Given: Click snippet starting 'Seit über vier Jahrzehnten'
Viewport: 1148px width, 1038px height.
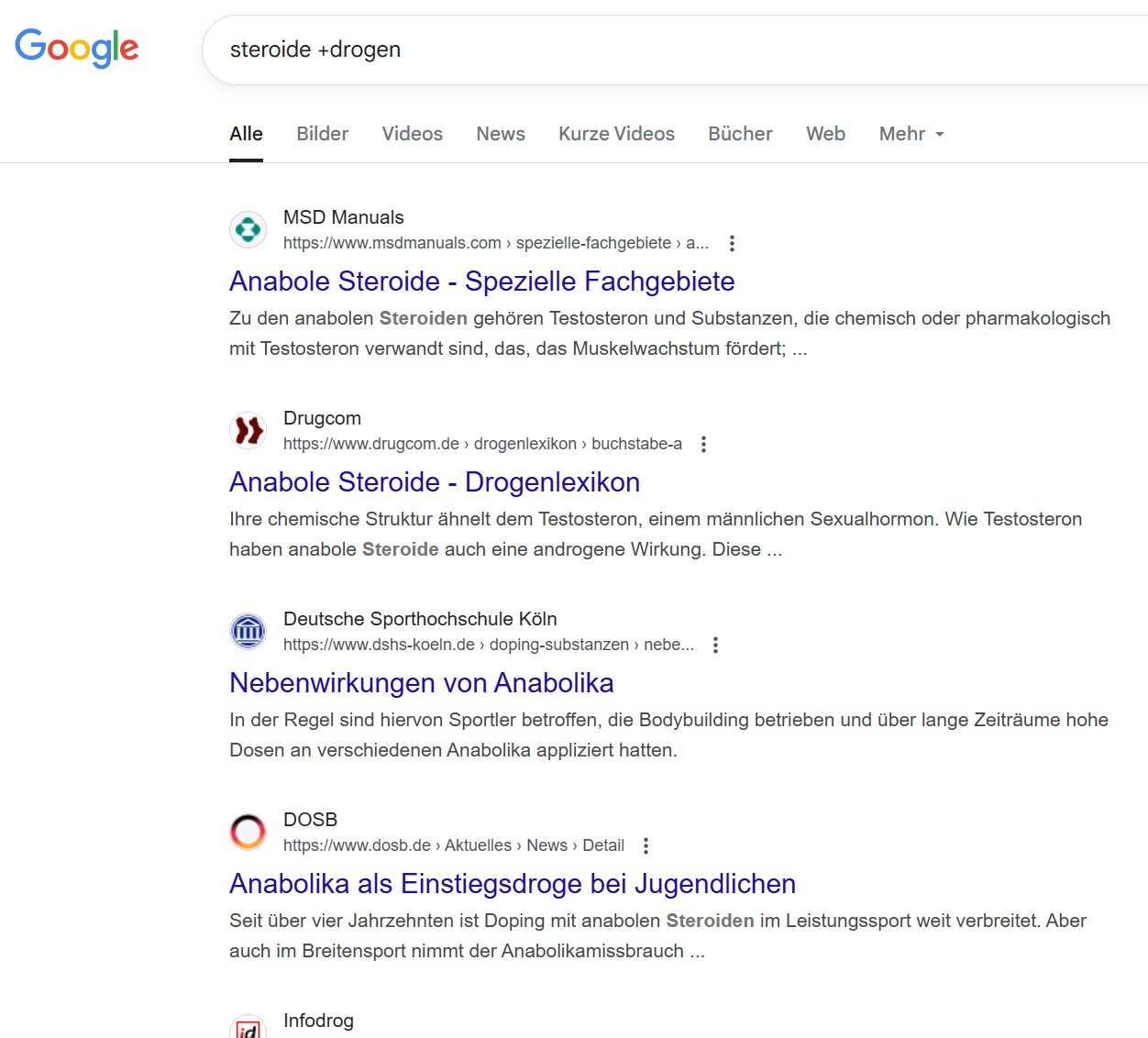Looking at the screenshot, I should 657,936.
